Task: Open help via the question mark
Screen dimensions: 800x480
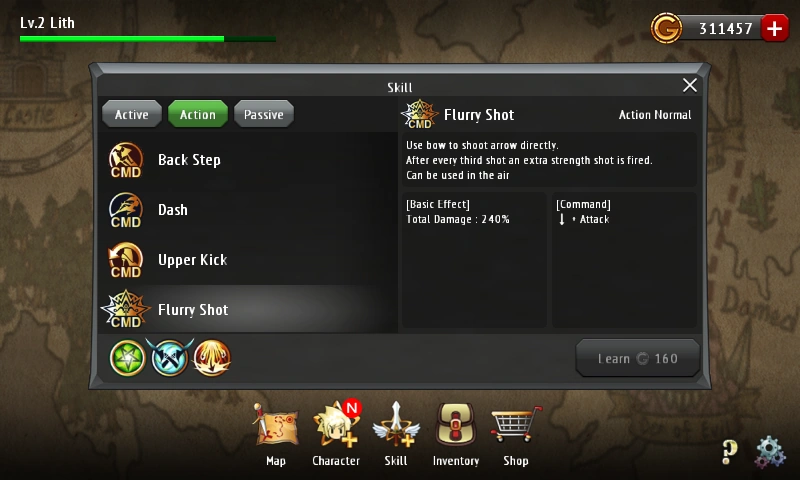Action: [x=730, y=451]
